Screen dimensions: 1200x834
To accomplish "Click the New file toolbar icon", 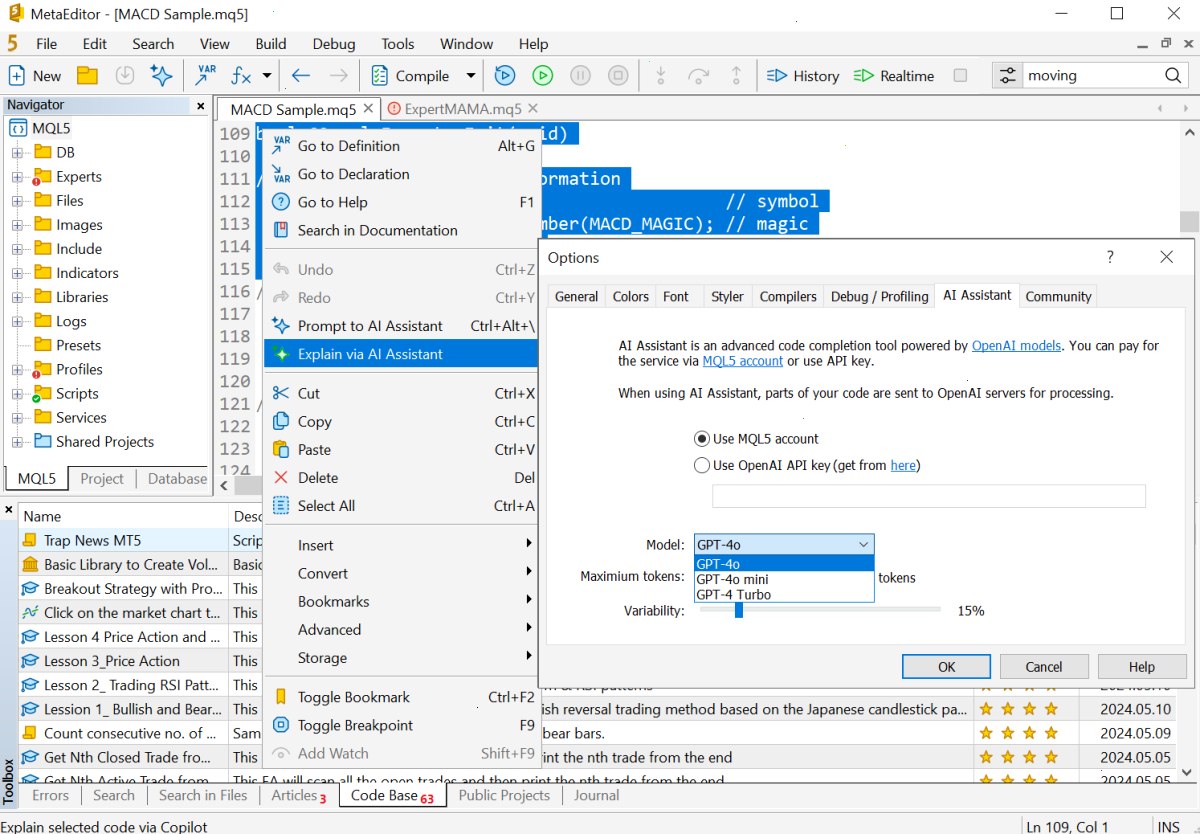I will [x=17, y=75].
